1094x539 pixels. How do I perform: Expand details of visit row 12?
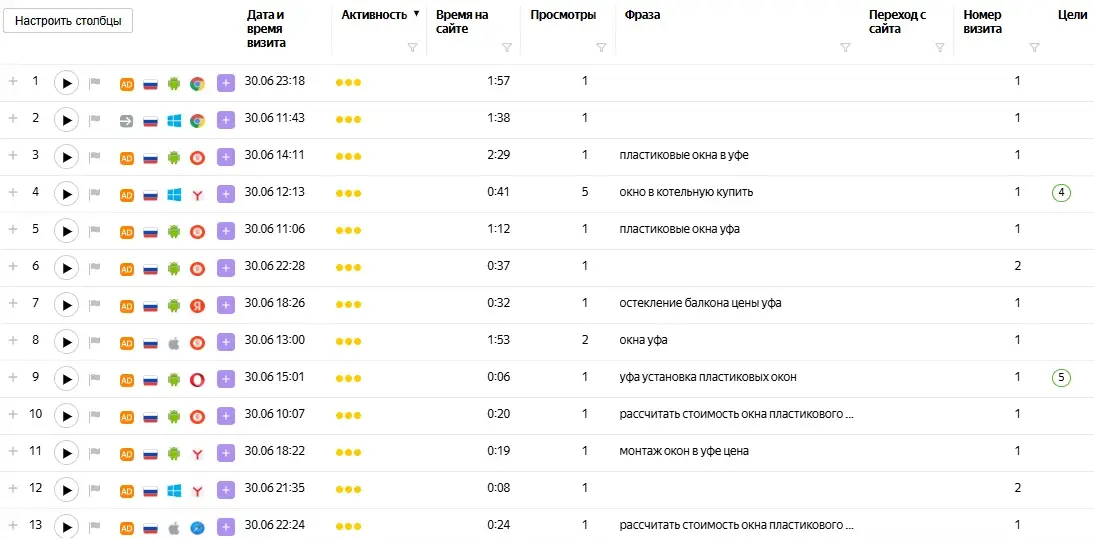13,488
